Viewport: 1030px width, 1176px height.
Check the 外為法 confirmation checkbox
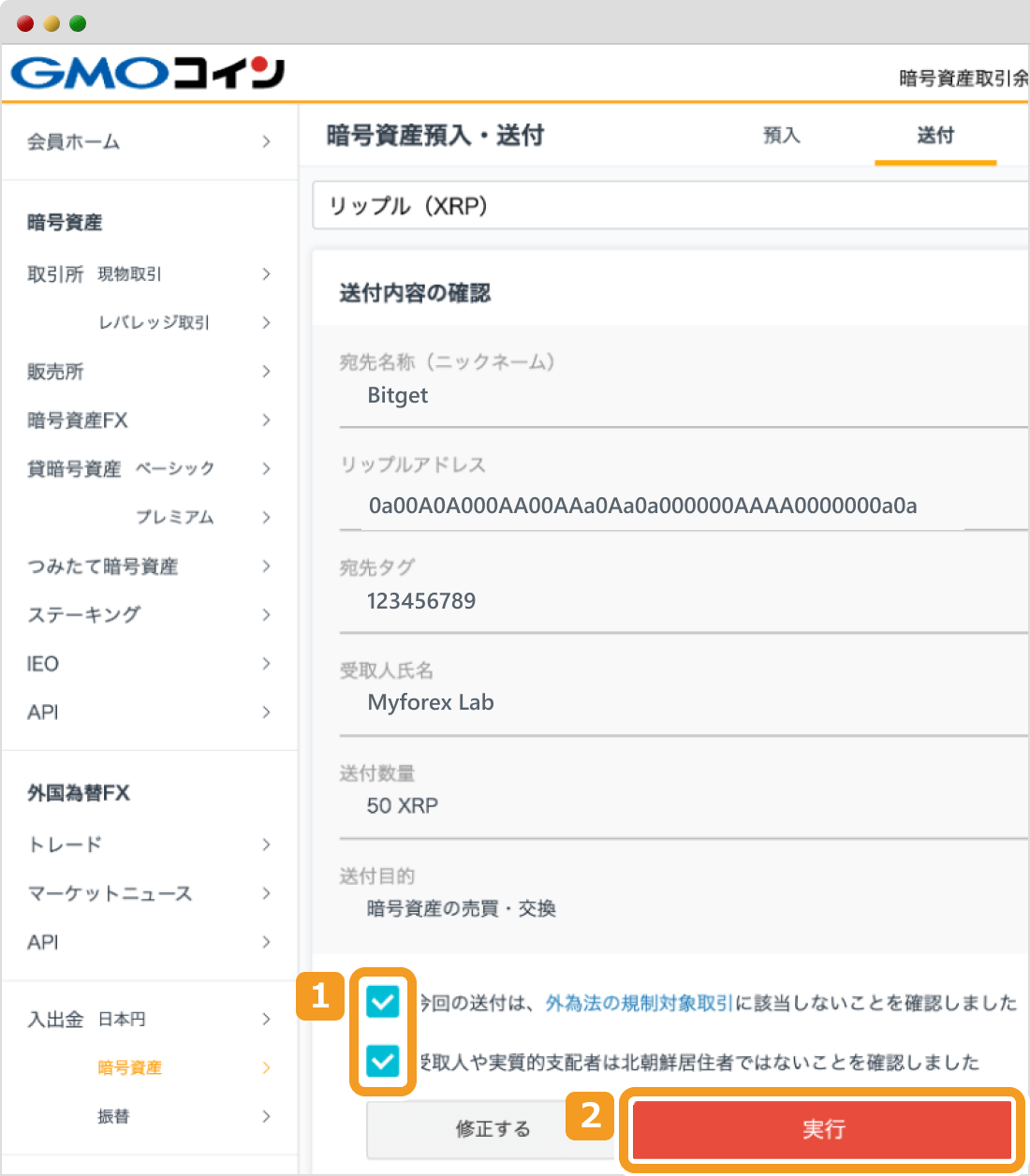(382, 1002)
